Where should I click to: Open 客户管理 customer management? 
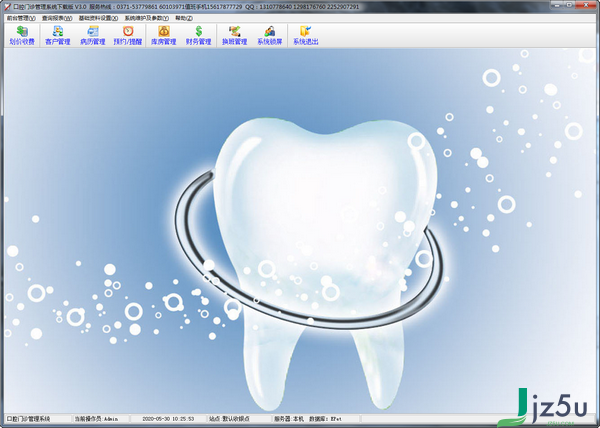point(58,36)
